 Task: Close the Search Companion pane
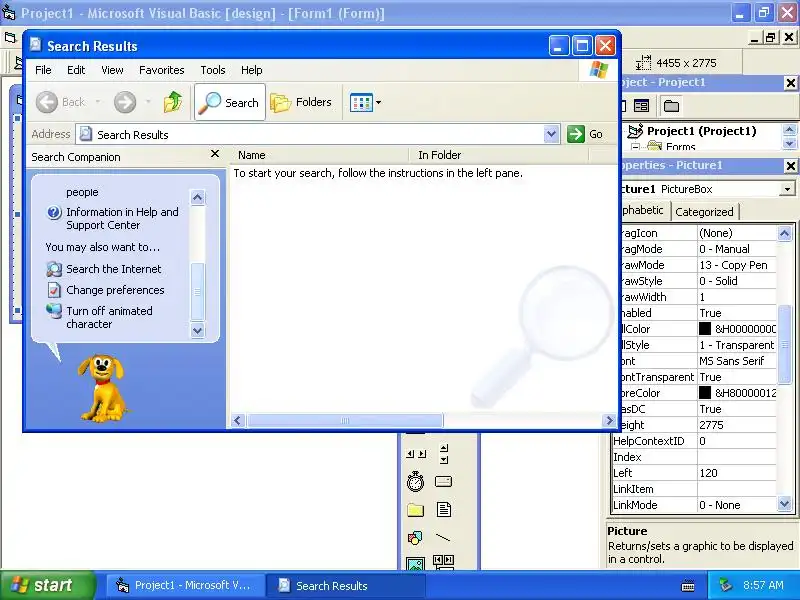215,154
